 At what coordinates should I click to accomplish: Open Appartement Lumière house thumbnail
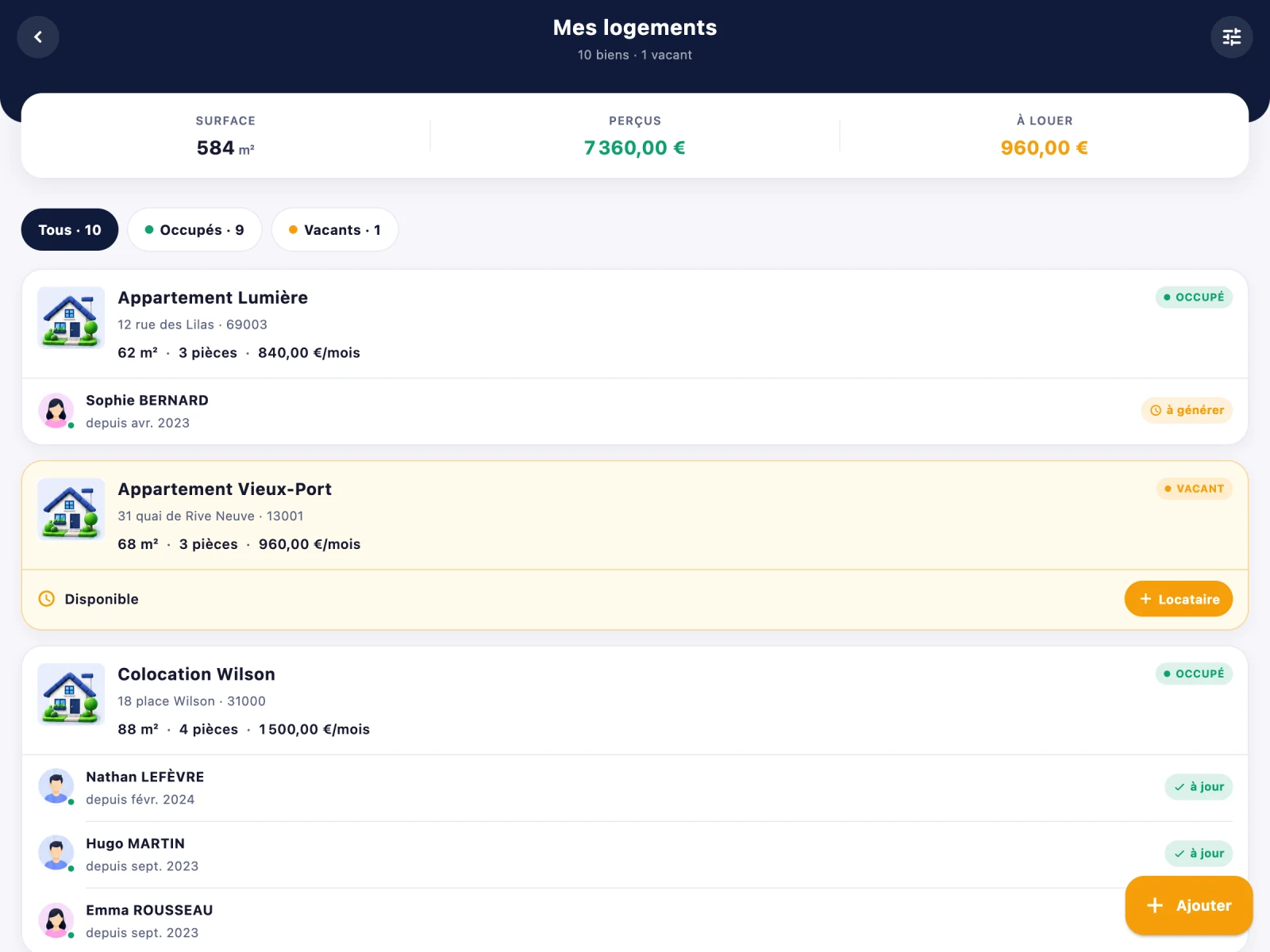pos(71,318)
